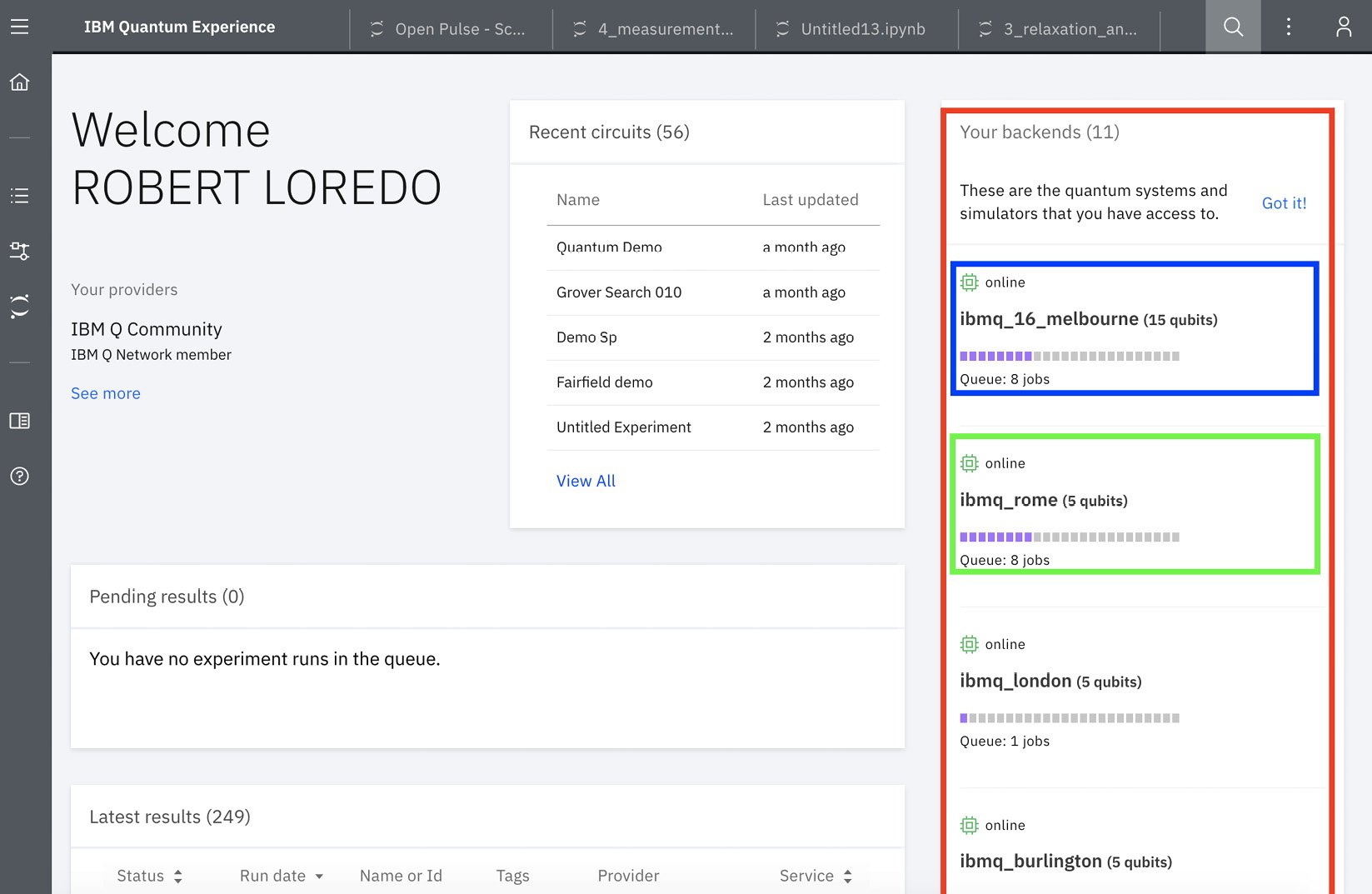Click IBM Q Community provider
Viewport: 1372px width, 894px height.
(147, 329)
